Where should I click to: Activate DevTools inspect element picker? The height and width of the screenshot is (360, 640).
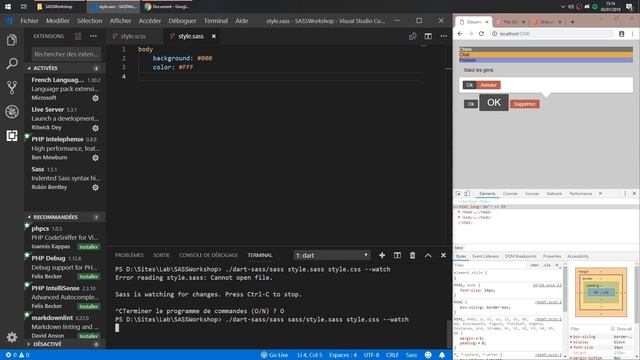pyautogui.click(x=458, y=193)
